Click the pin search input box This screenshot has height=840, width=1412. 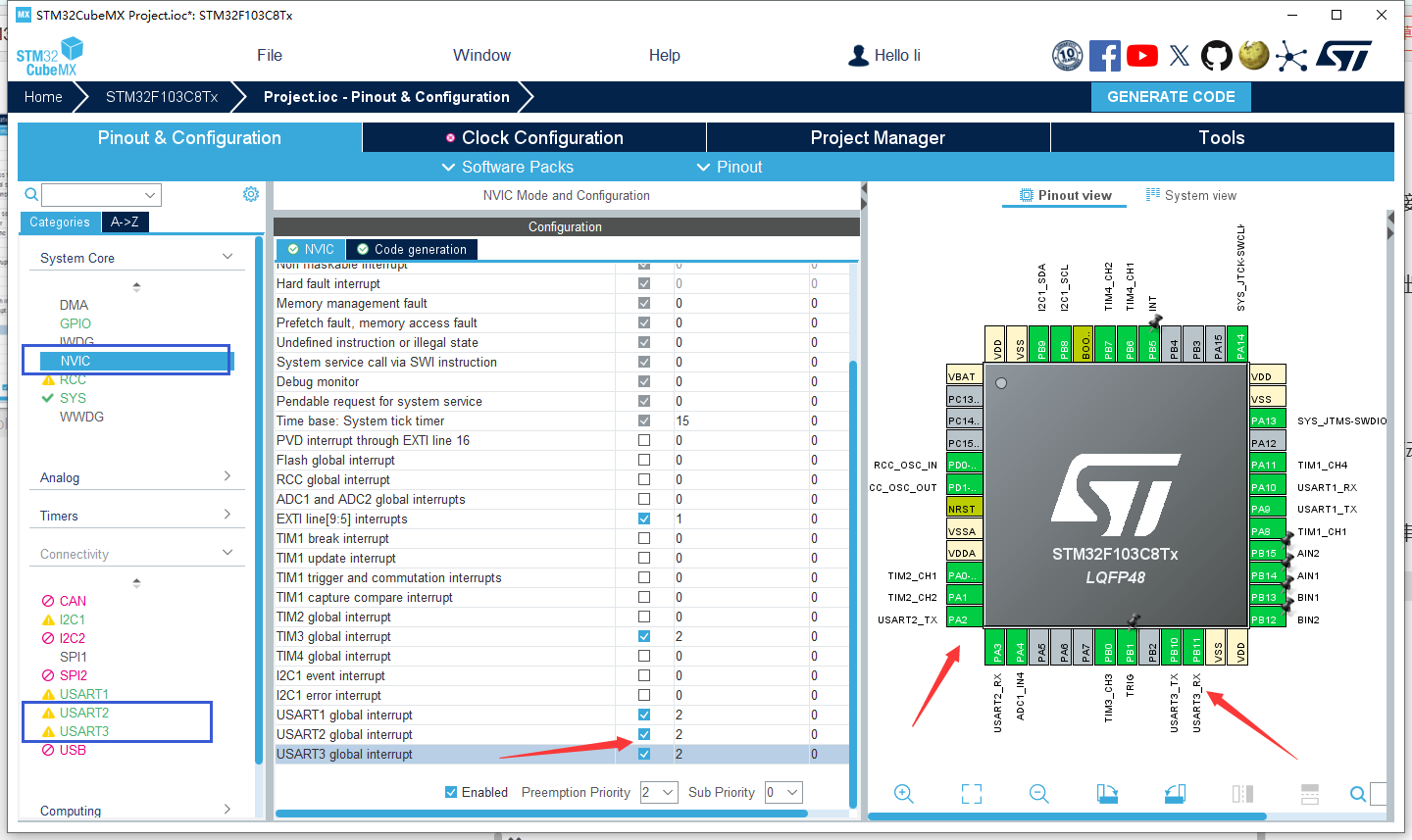point(1379,794)
